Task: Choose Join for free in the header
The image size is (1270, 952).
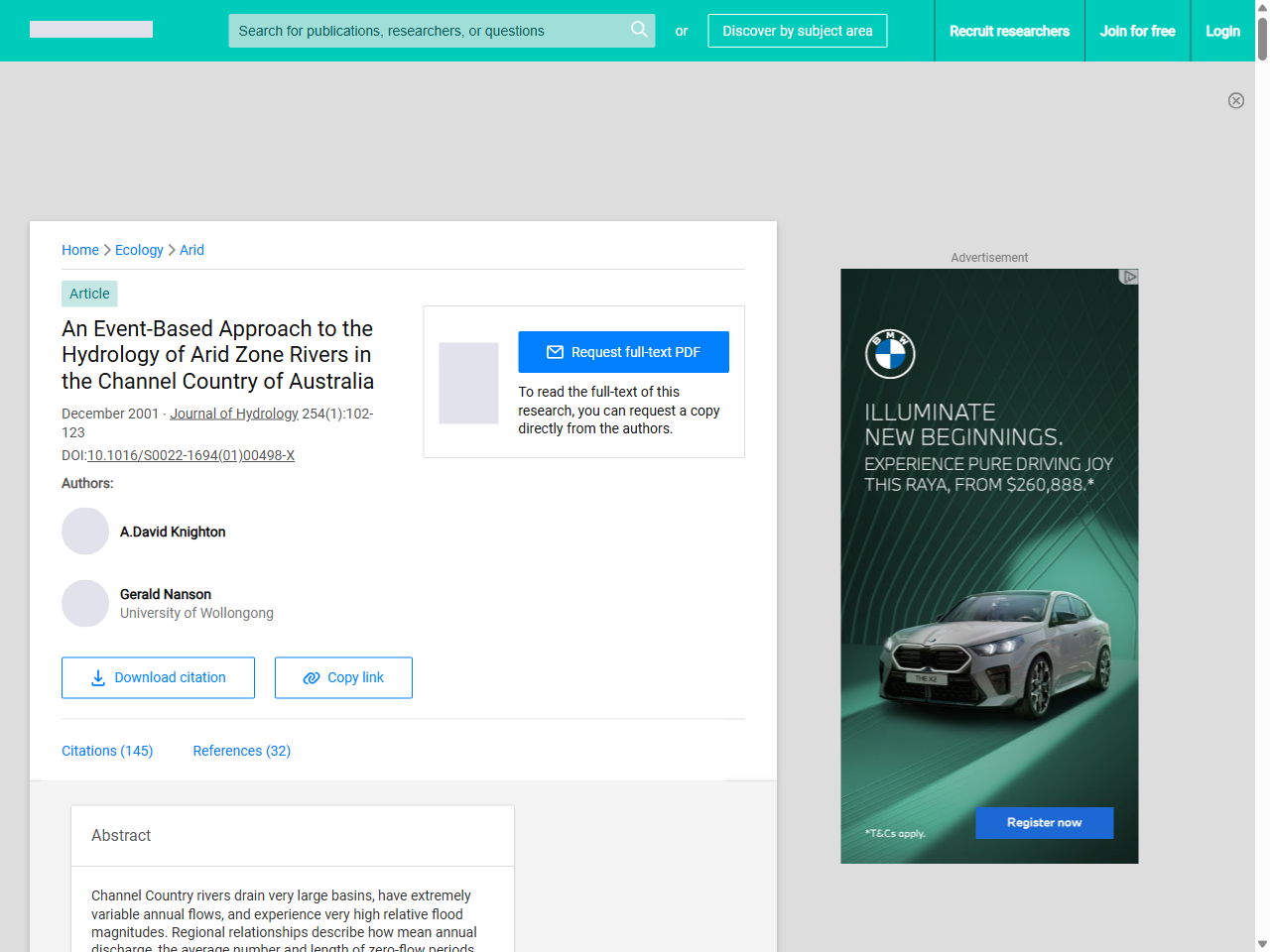Action: tap(1137, 31)
